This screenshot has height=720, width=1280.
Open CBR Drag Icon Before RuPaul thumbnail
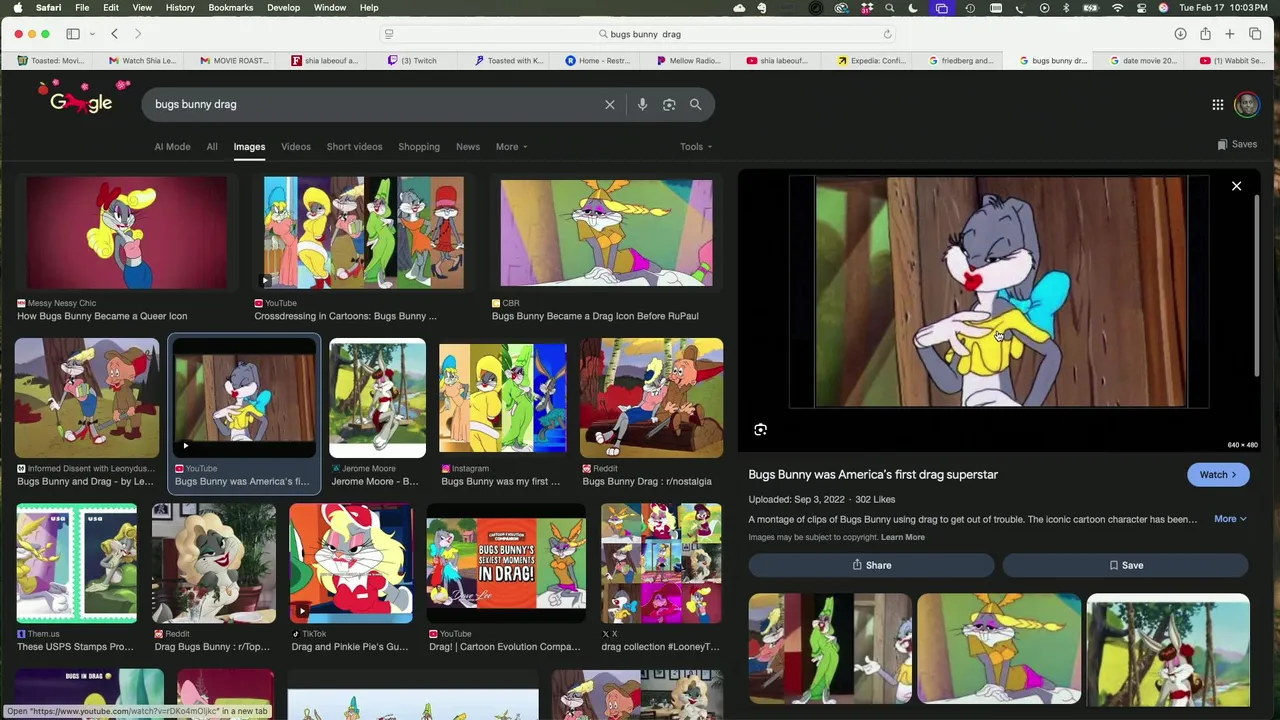point(606,232)
